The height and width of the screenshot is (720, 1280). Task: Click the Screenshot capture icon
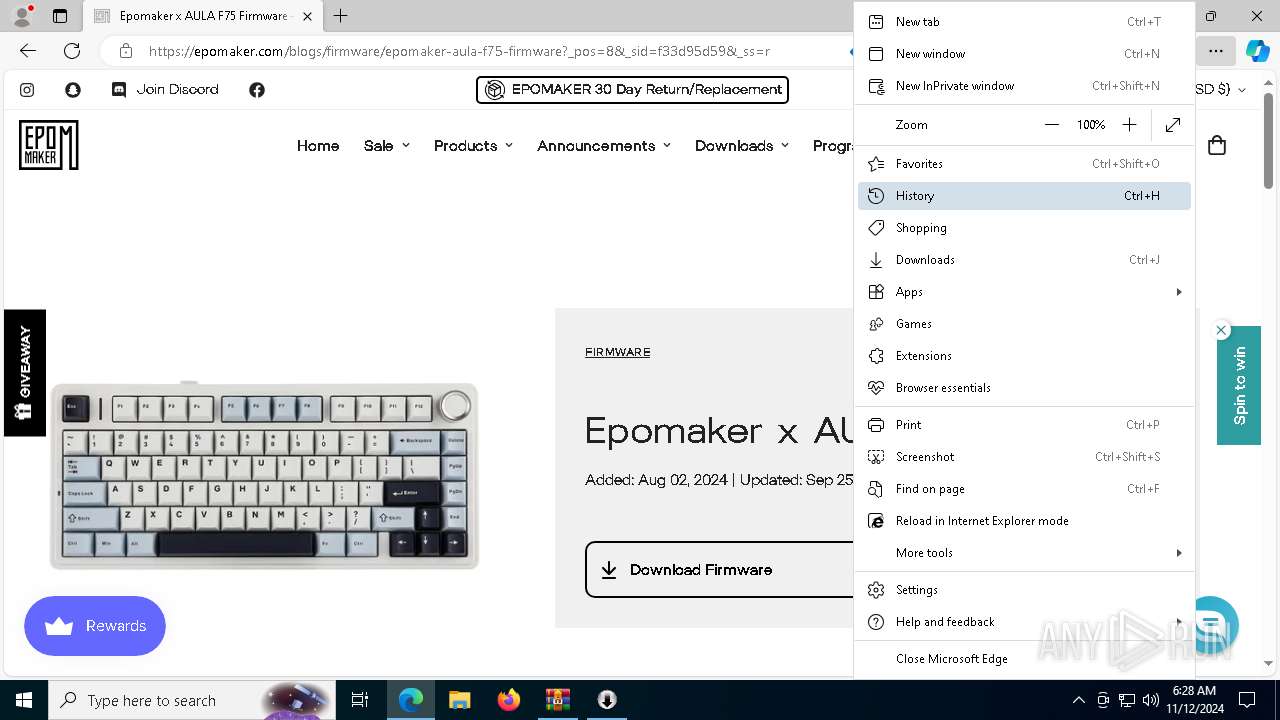[876, 457]
